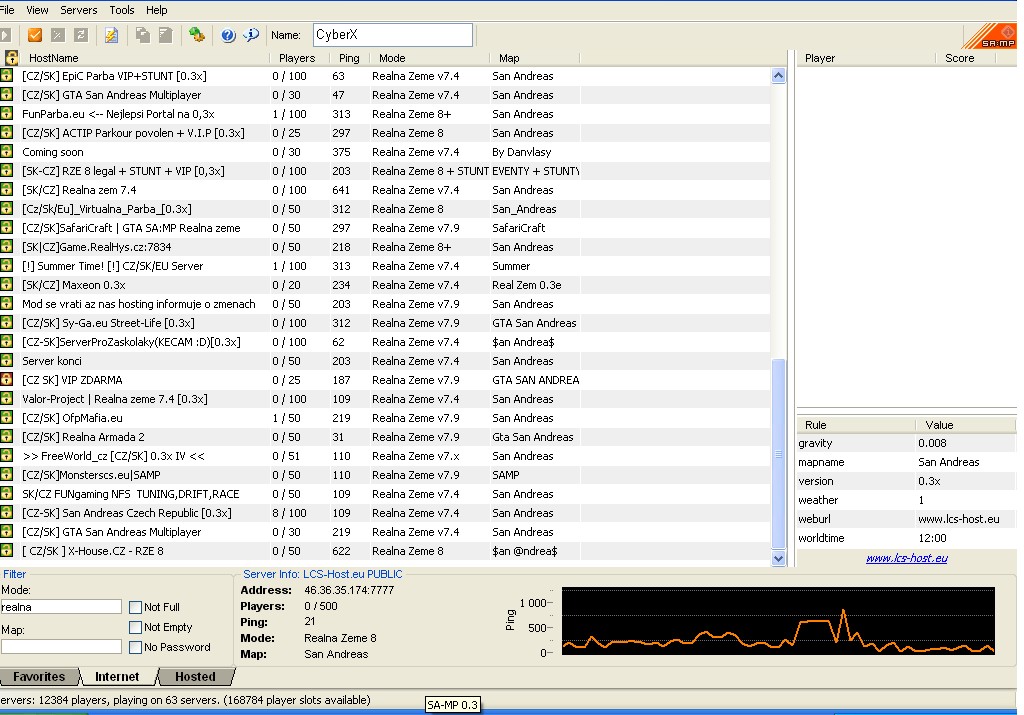
Task: Open the Servers menu
Action: click(x=78, y=10)
